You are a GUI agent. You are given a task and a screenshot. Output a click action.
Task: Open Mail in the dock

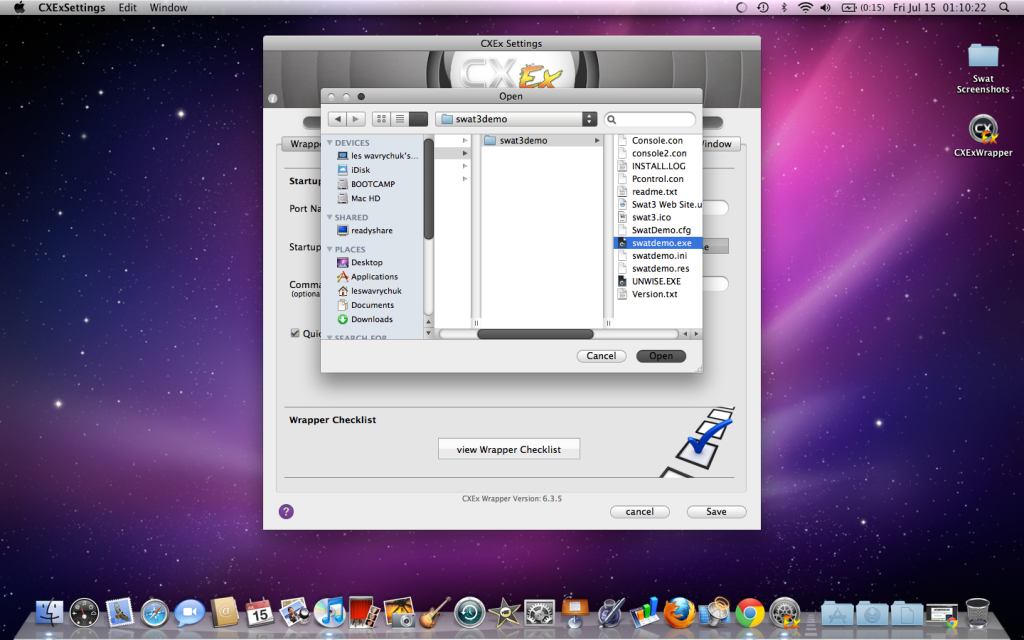coord(119,613)
